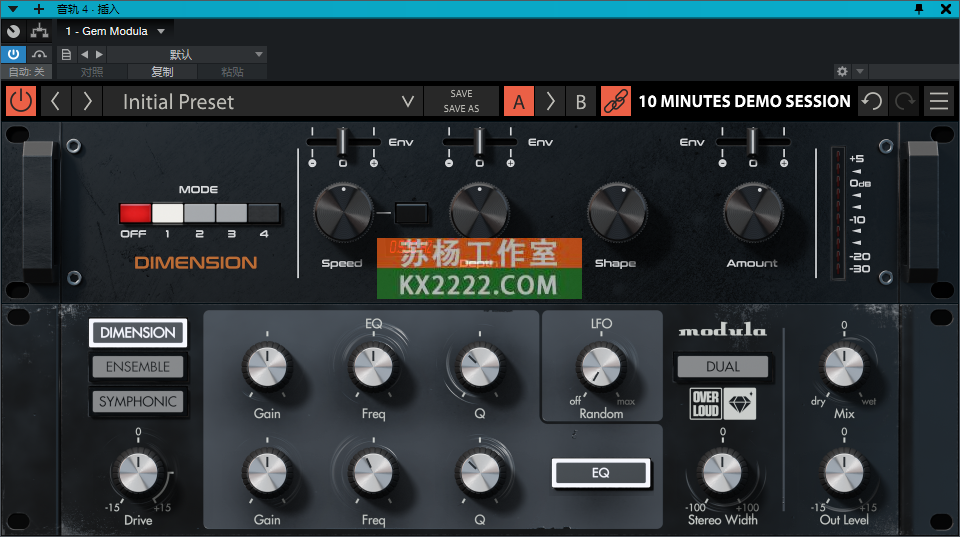
Task: Adjust the Amount knob
Action: click(753, 212)
